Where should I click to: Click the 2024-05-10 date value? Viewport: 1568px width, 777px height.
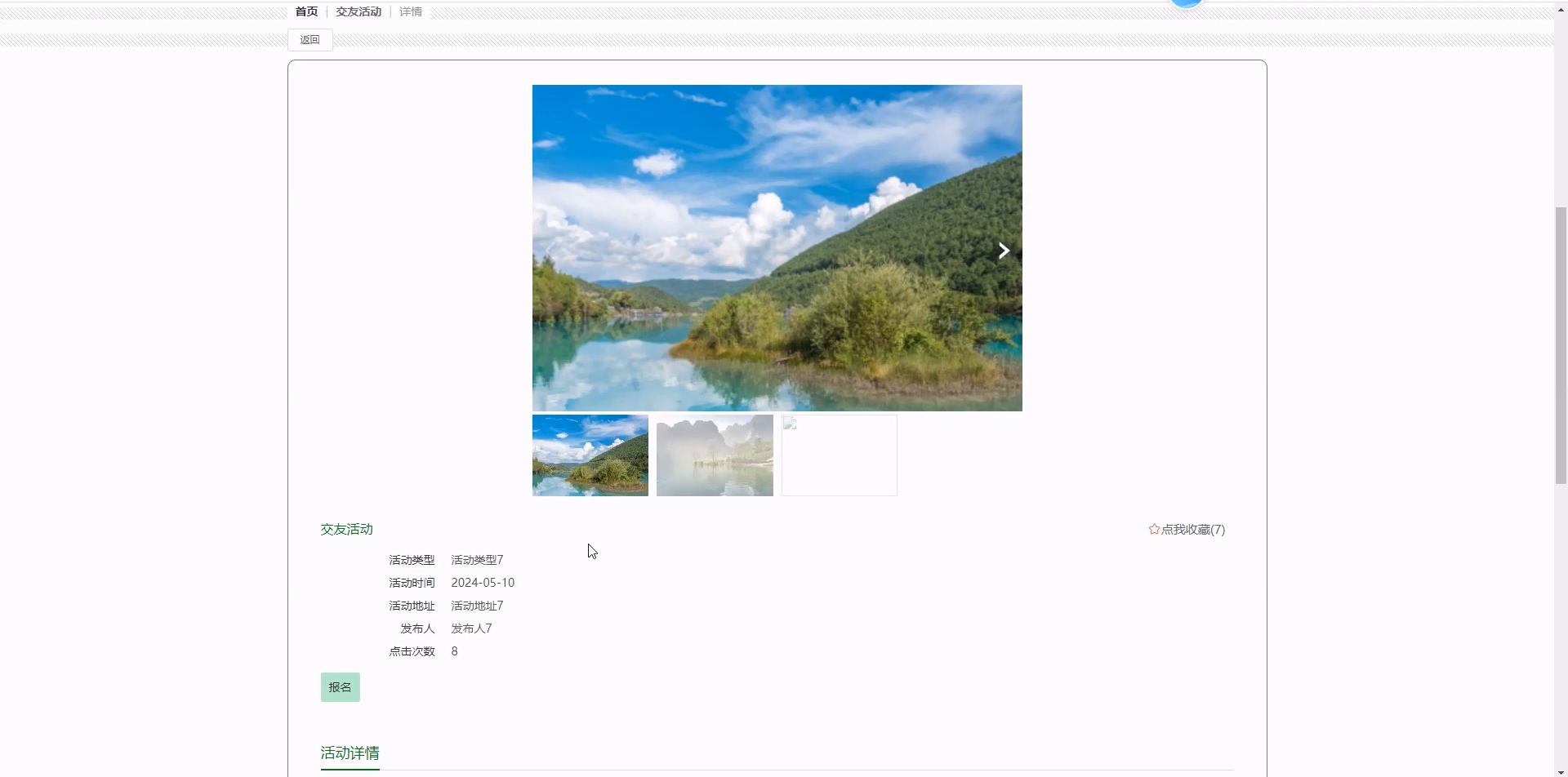(x=483, y=583)
